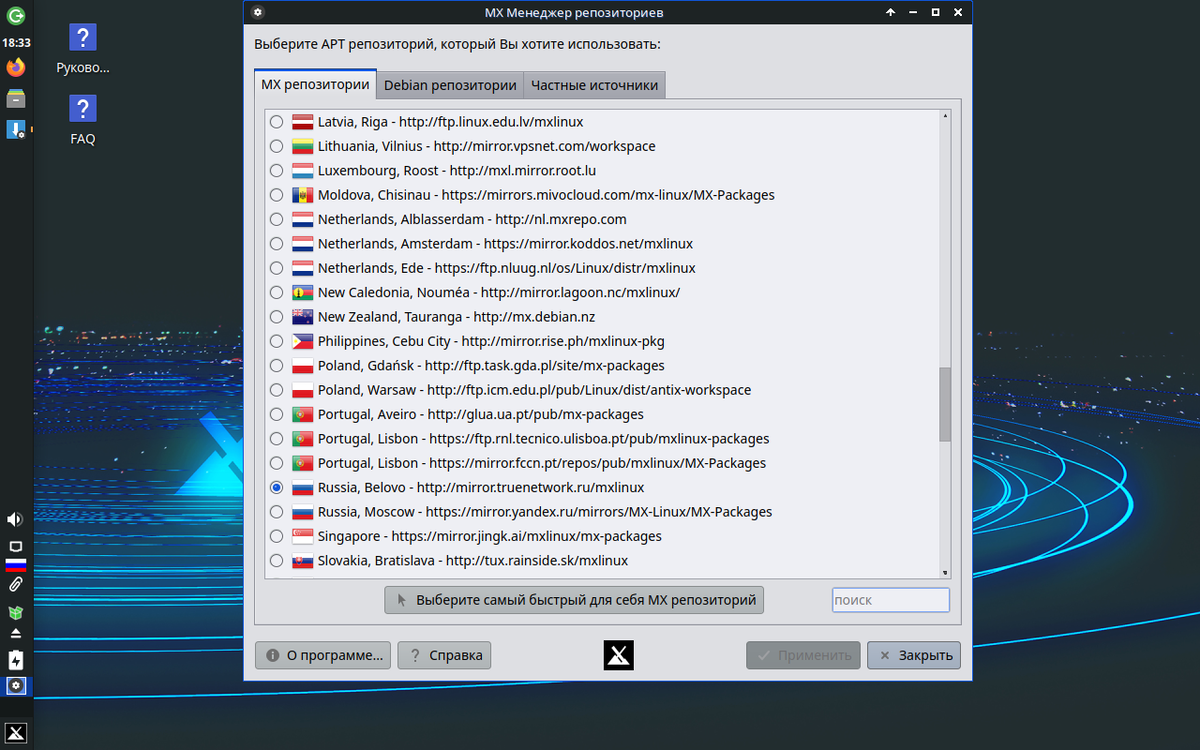
Task: Switch to MX репозитории tab
Action: click(x=315, y=85)
